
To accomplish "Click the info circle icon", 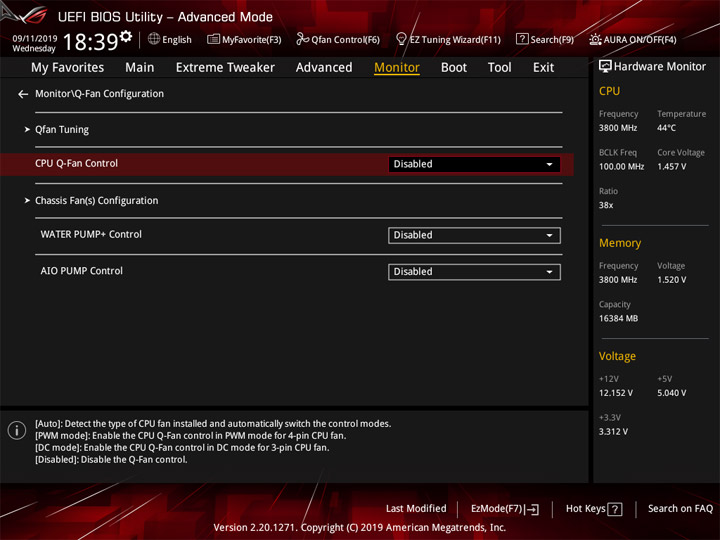I will 17,430.
